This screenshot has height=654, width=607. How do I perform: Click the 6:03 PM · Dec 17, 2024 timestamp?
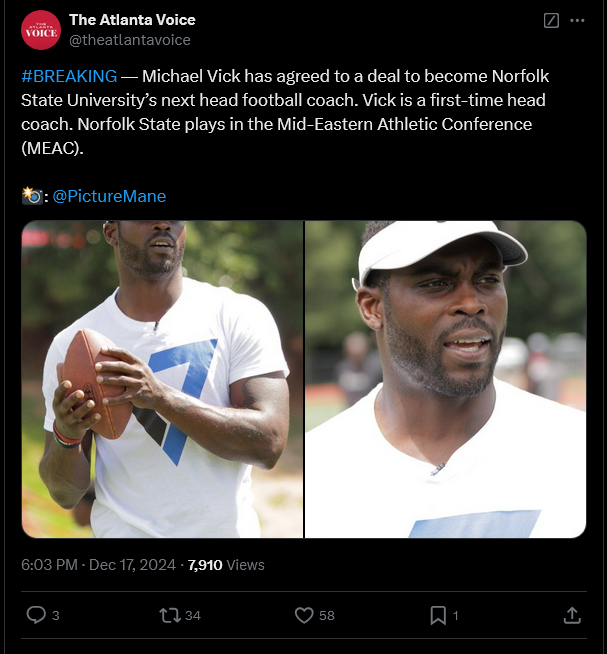pos(99,565)
